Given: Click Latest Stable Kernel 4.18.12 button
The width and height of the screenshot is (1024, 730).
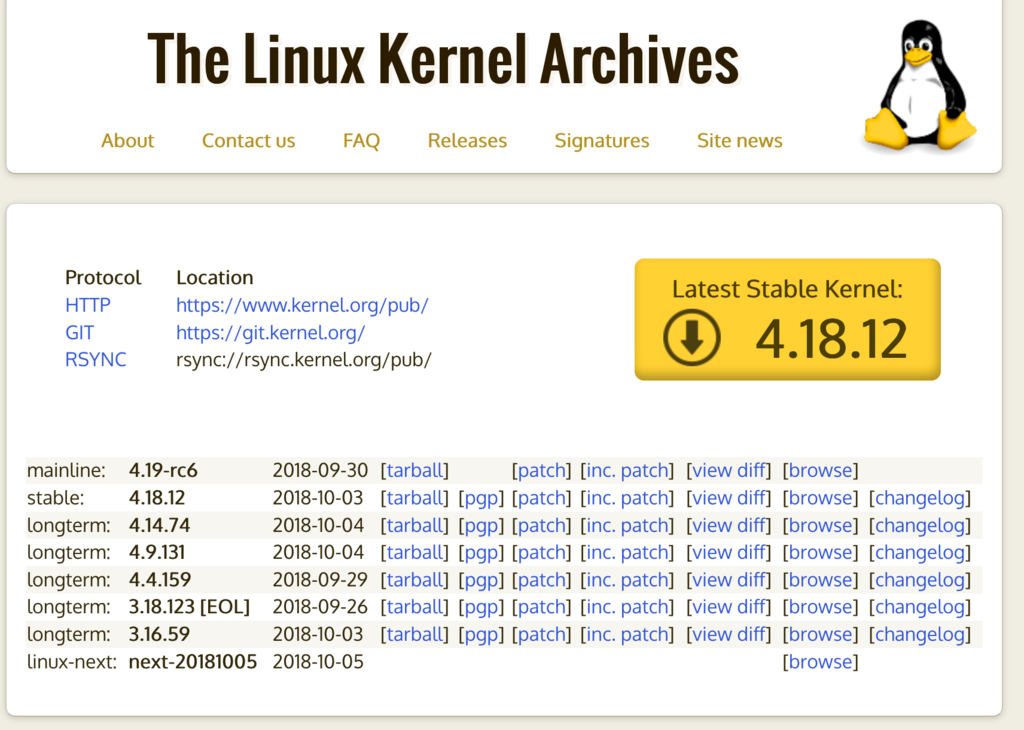Looking at the screenshot, I should coord(788,319).
